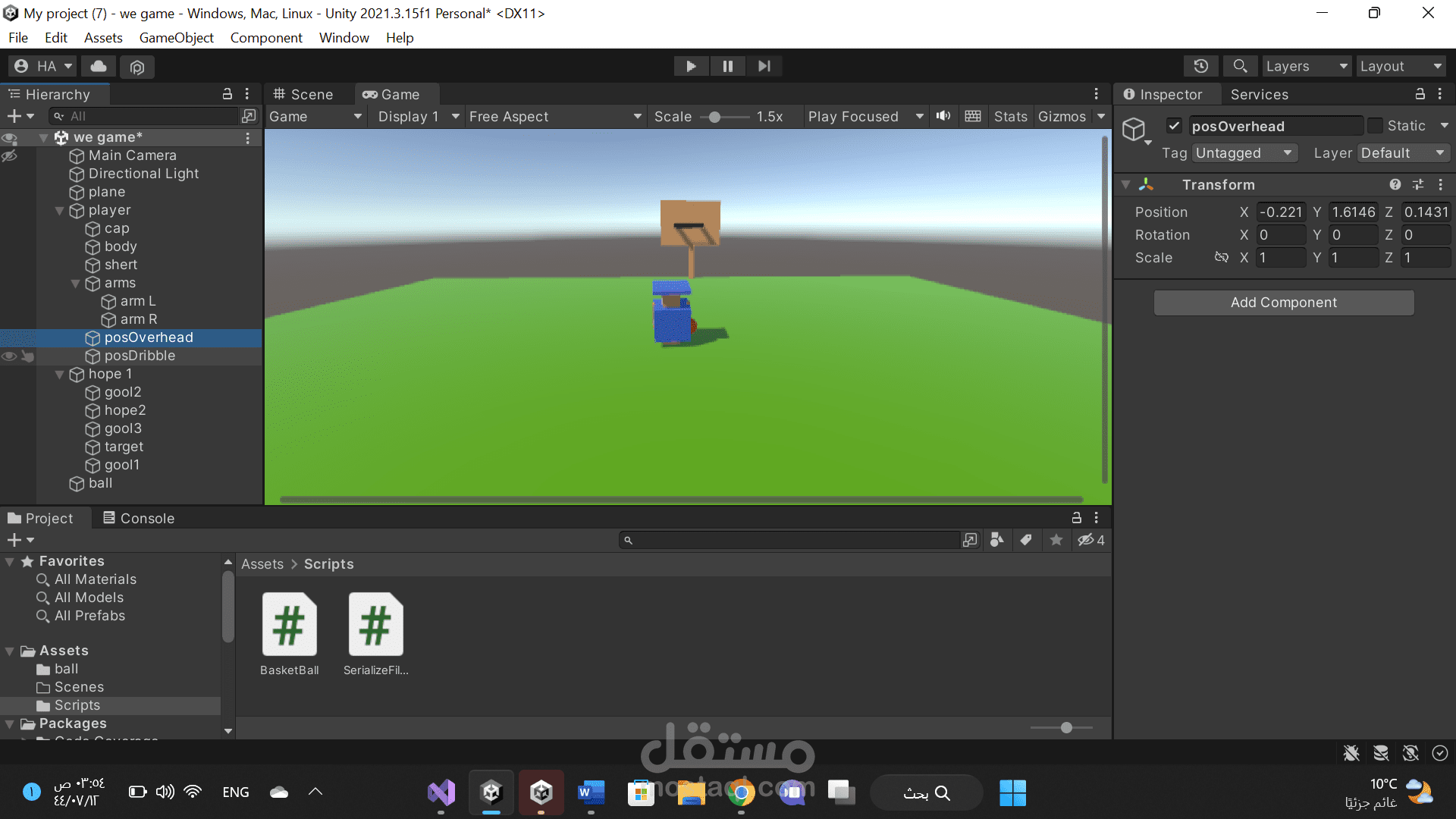This screenshot has width=1456, height=819.
Task: Open Transform presets icon
Action: pos(1418,184)
